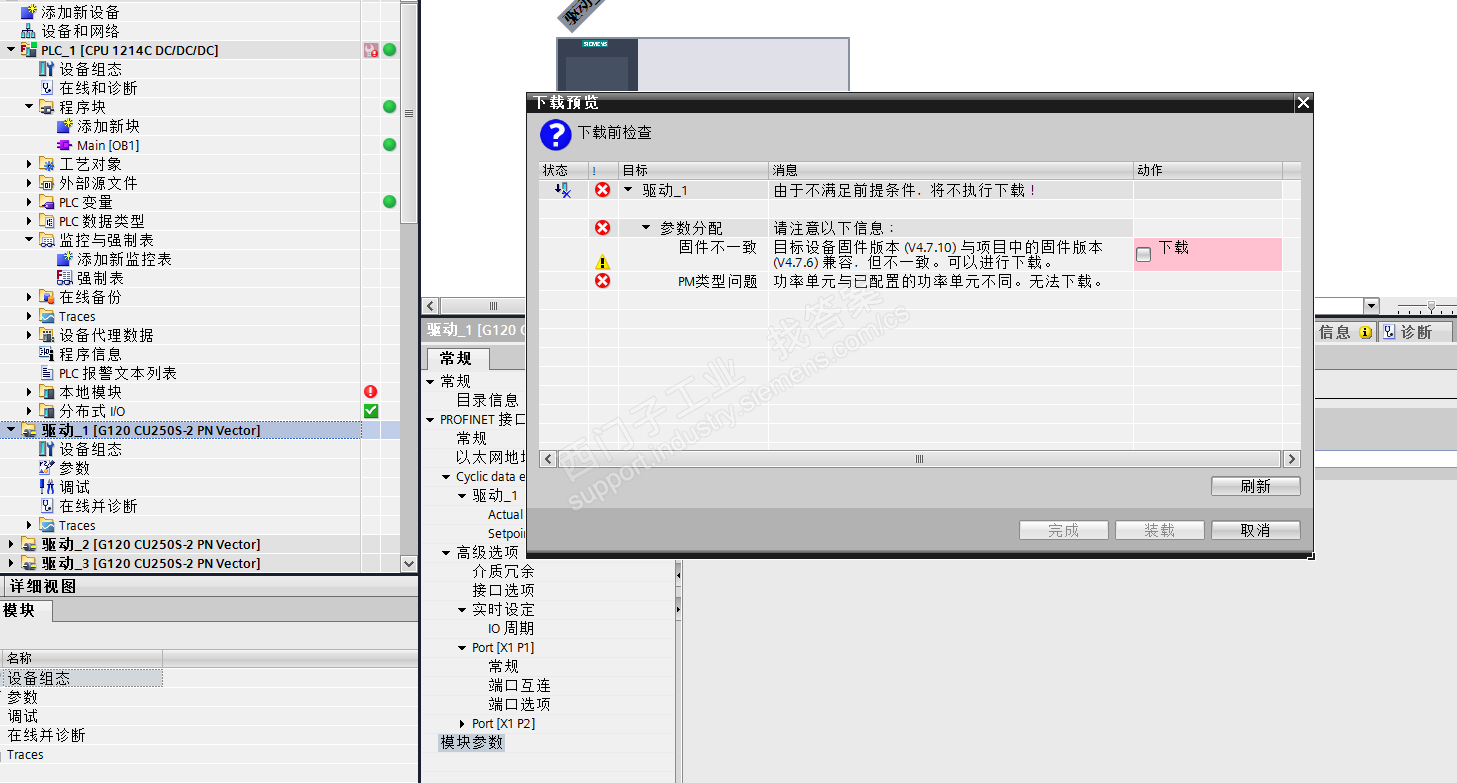Screen dimensions: 1457x783
Task: Click the 工艺对象 folder icon
Action: pyautogui.click(x=46, y=164)
